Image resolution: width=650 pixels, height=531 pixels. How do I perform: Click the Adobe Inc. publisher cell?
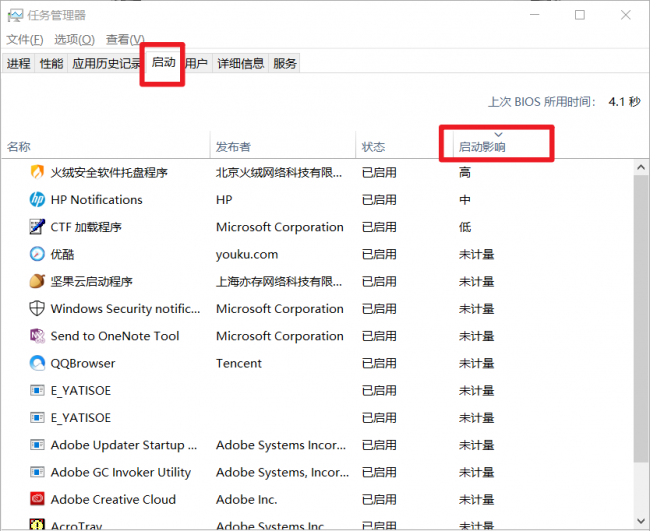pos(246,499)
